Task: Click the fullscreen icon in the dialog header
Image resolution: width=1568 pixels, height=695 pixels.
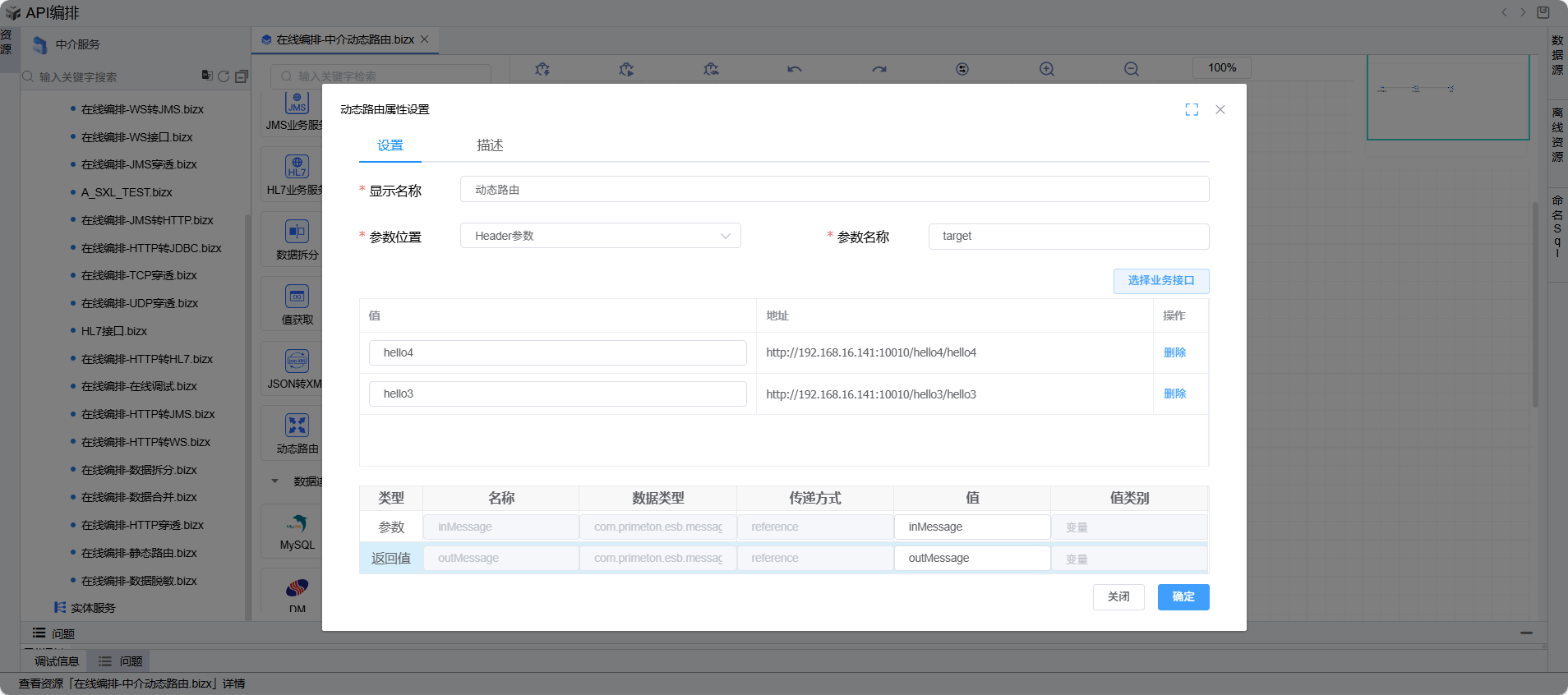Action: click(x=1192, y=110)
